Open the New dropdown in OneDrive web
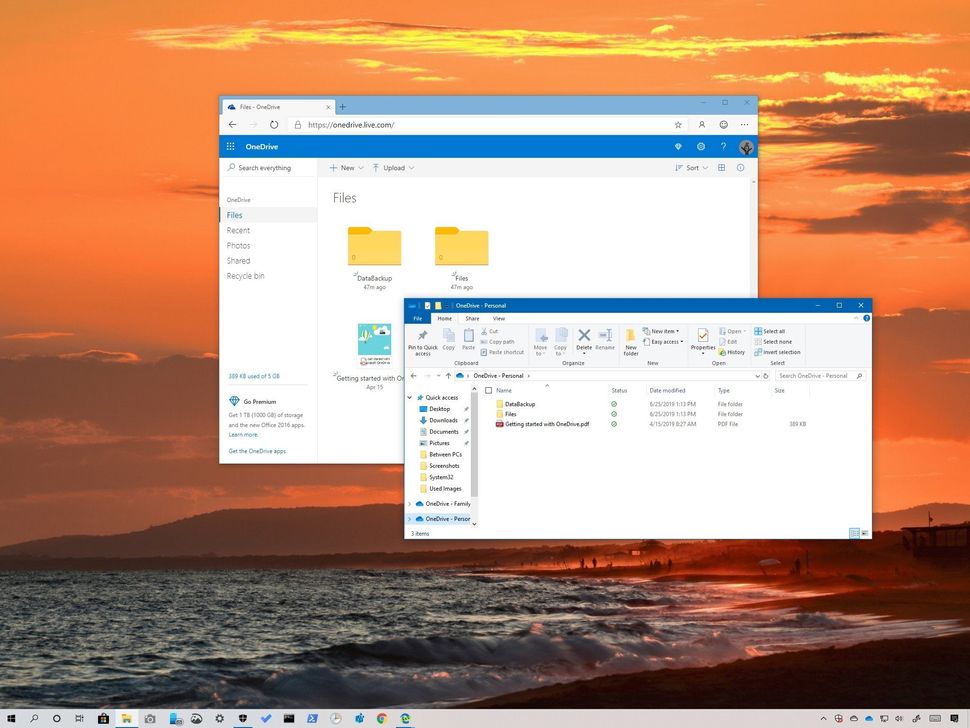 [x=345, y=167]
